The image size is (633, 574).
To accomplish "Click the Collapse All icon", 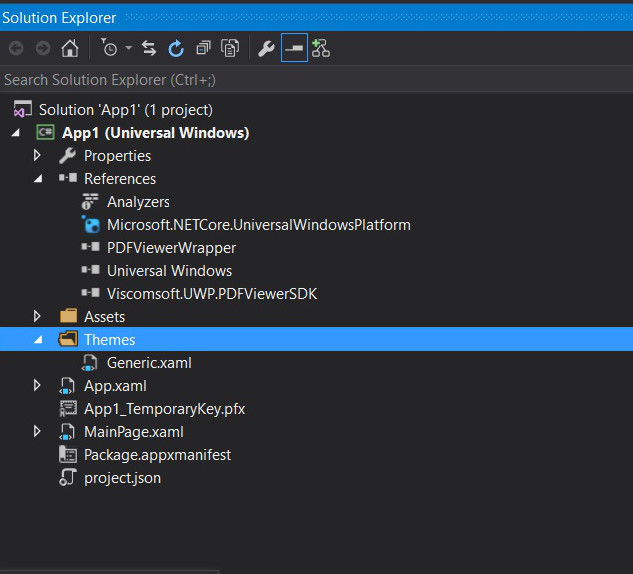I will 203,48.
